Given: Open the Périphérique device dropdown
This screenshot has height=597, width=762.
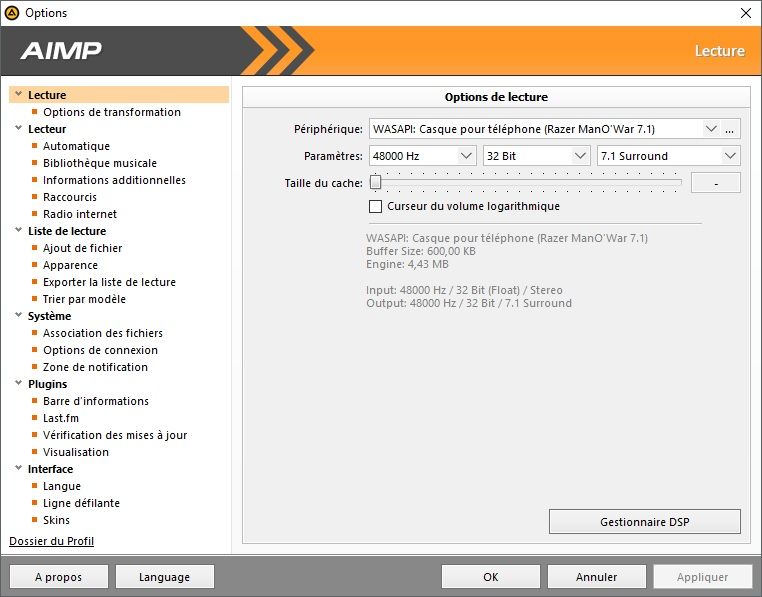Looking at the screenshot, I should click(711, 129).
